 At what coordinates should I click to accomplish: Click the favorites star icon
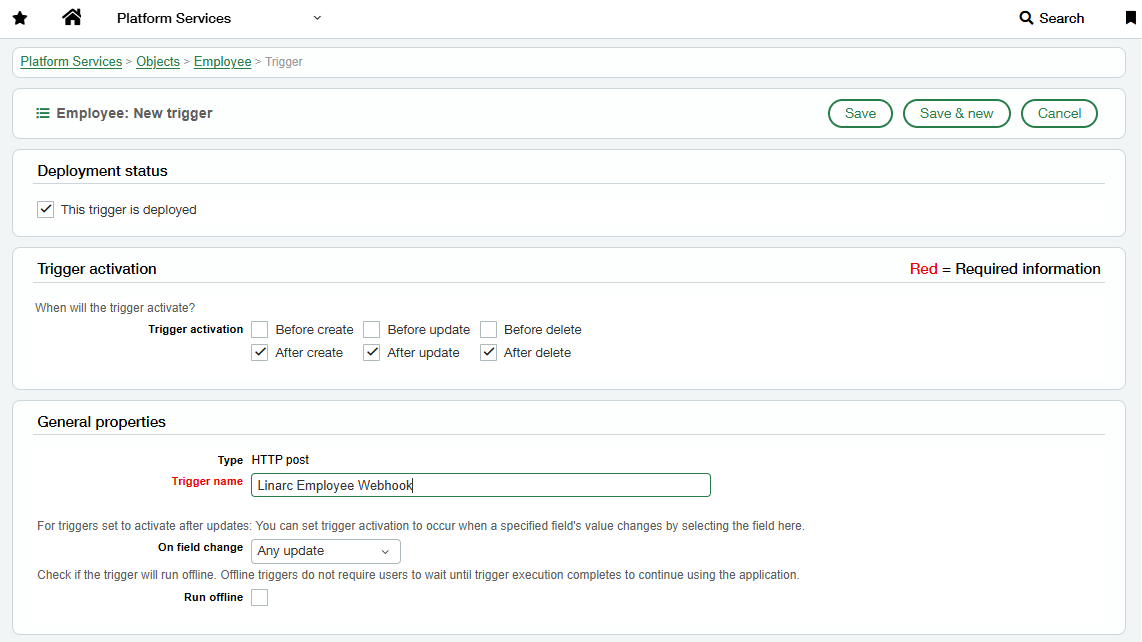coord(20,18)
